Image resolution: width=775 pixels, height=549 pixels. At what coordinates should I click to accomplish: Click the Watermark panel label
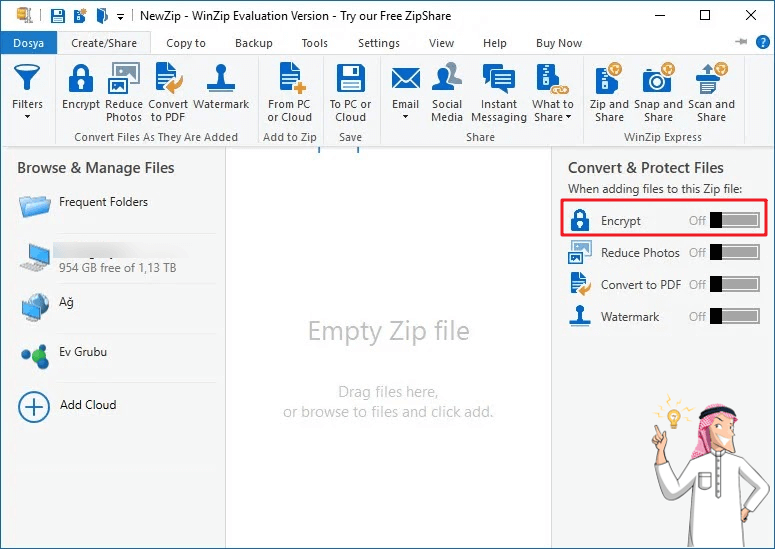(630, 316)
